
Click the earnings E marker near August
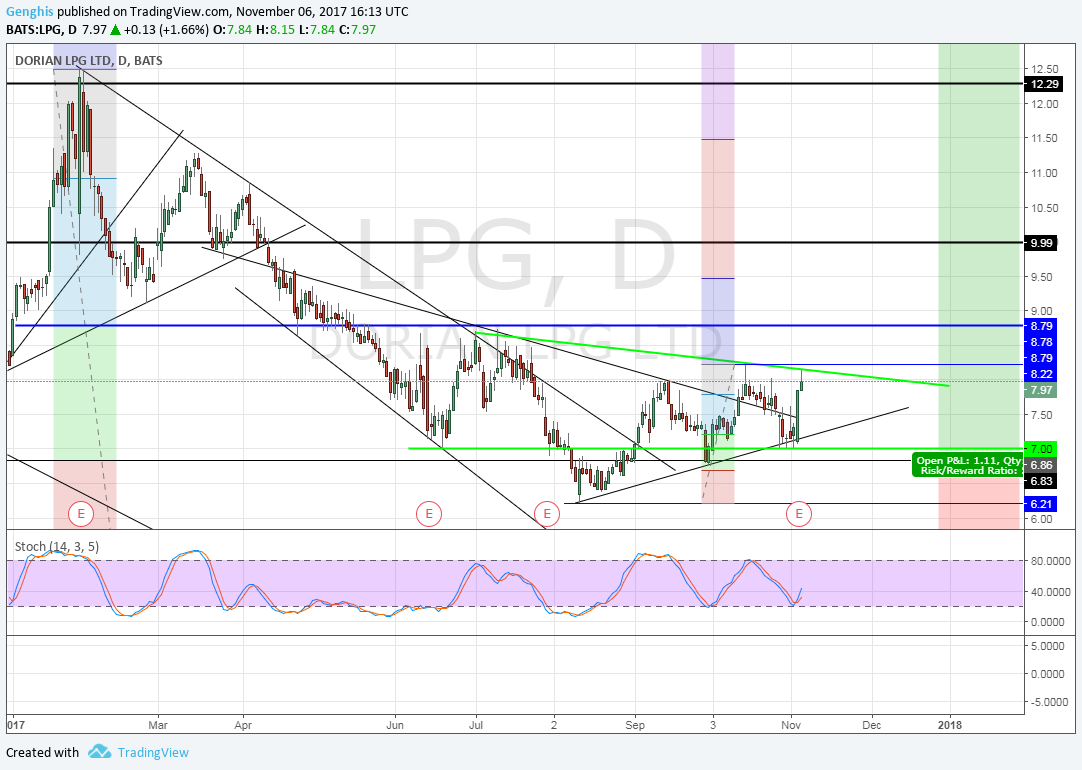pos(547,513)
